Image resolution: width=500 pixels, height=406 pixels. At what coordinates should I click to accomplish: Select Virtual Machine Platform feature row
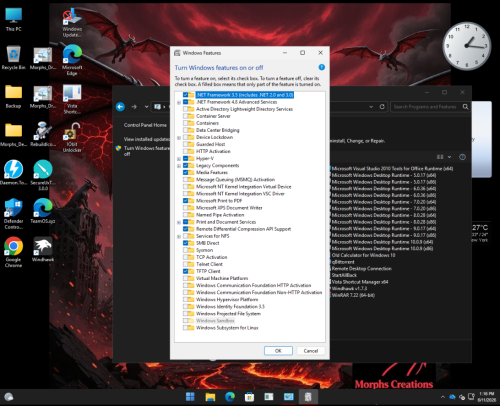click(x=222, y=278)
